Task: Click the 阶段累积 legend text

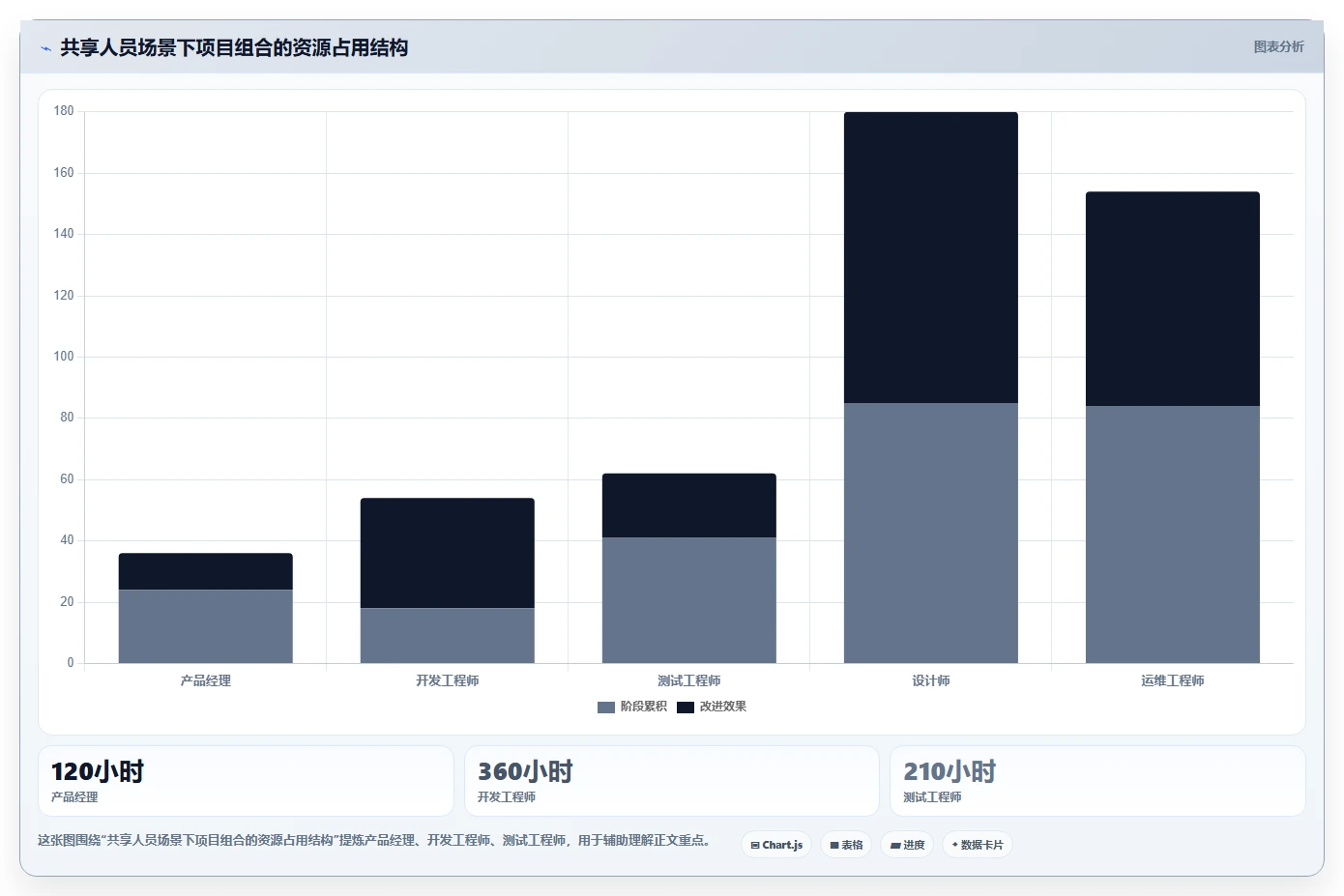Action: 644,707
